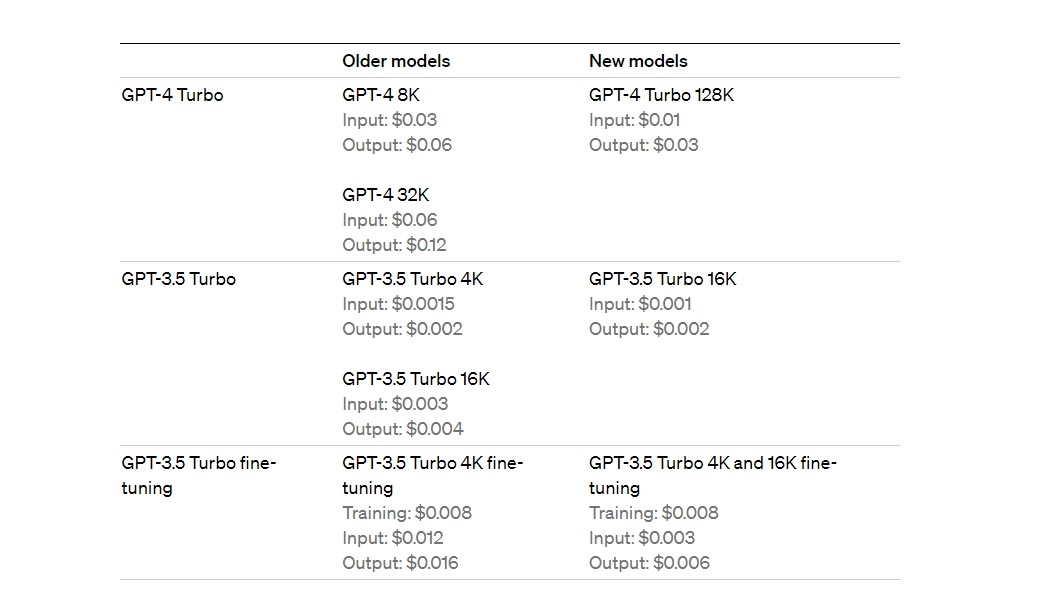1055x591 pixels.
Task: Click the GPT-4 32K model name
Action: click(386, 195)
